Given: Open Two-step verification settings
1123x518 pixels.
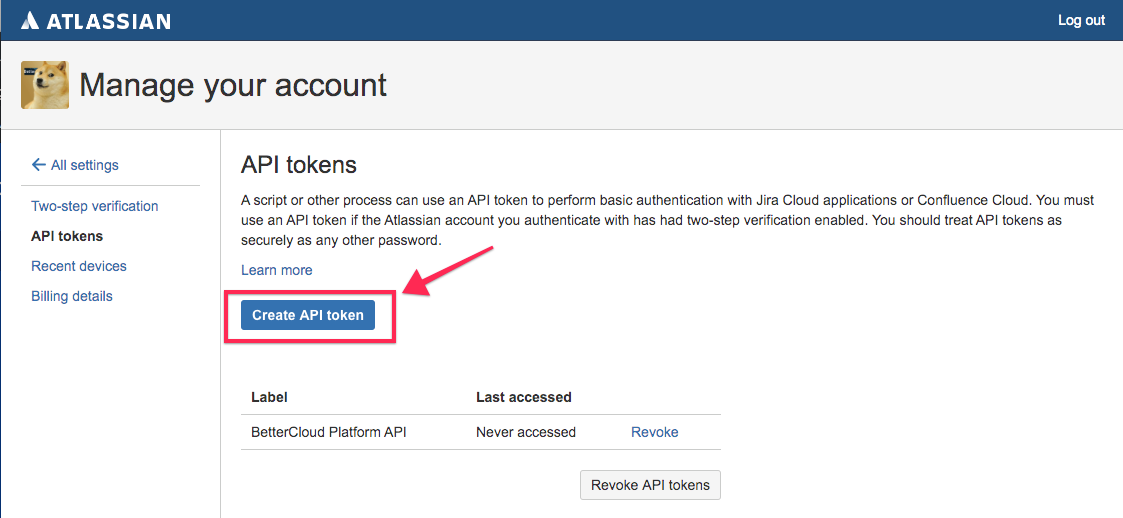Looking at the screenshot, I should point(94,206).
